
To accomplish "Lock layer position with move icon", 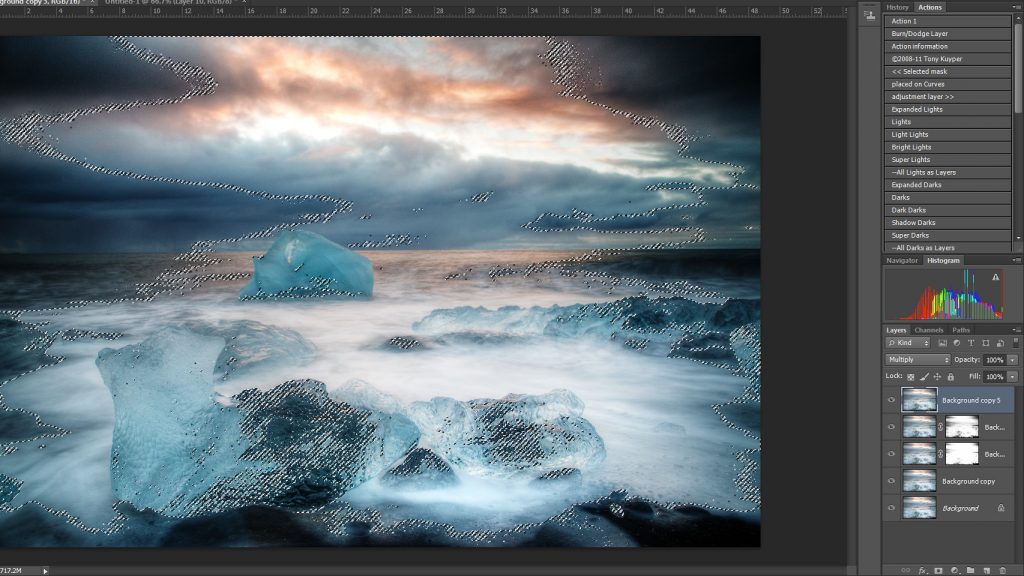I will click(937, 377).
